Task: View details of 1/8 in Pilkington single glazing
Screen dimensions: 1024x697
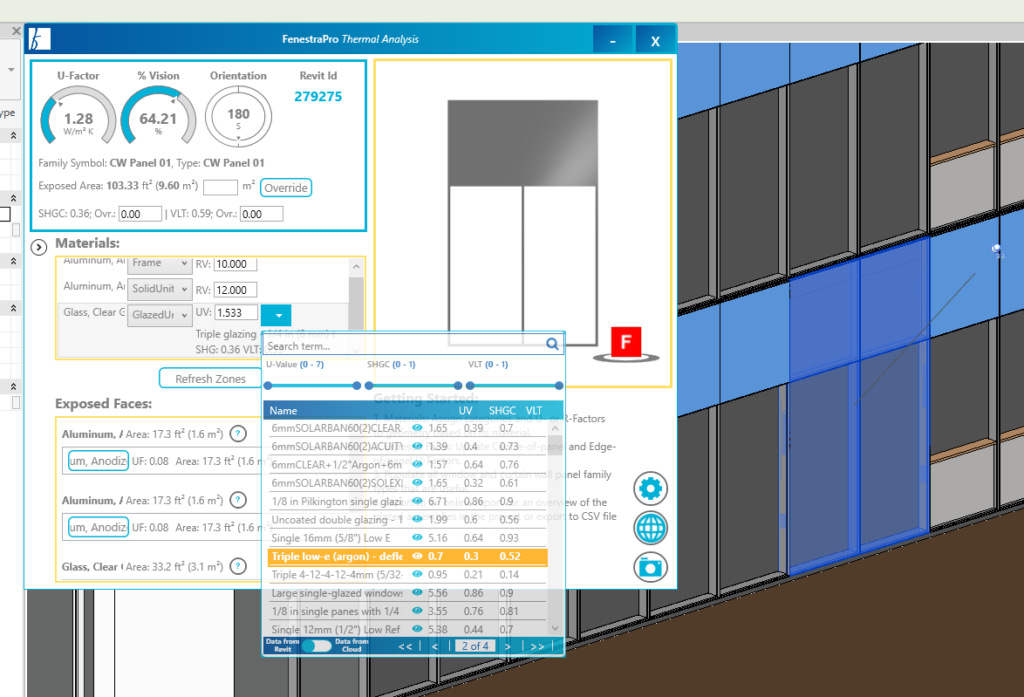Action: (417, 501)
